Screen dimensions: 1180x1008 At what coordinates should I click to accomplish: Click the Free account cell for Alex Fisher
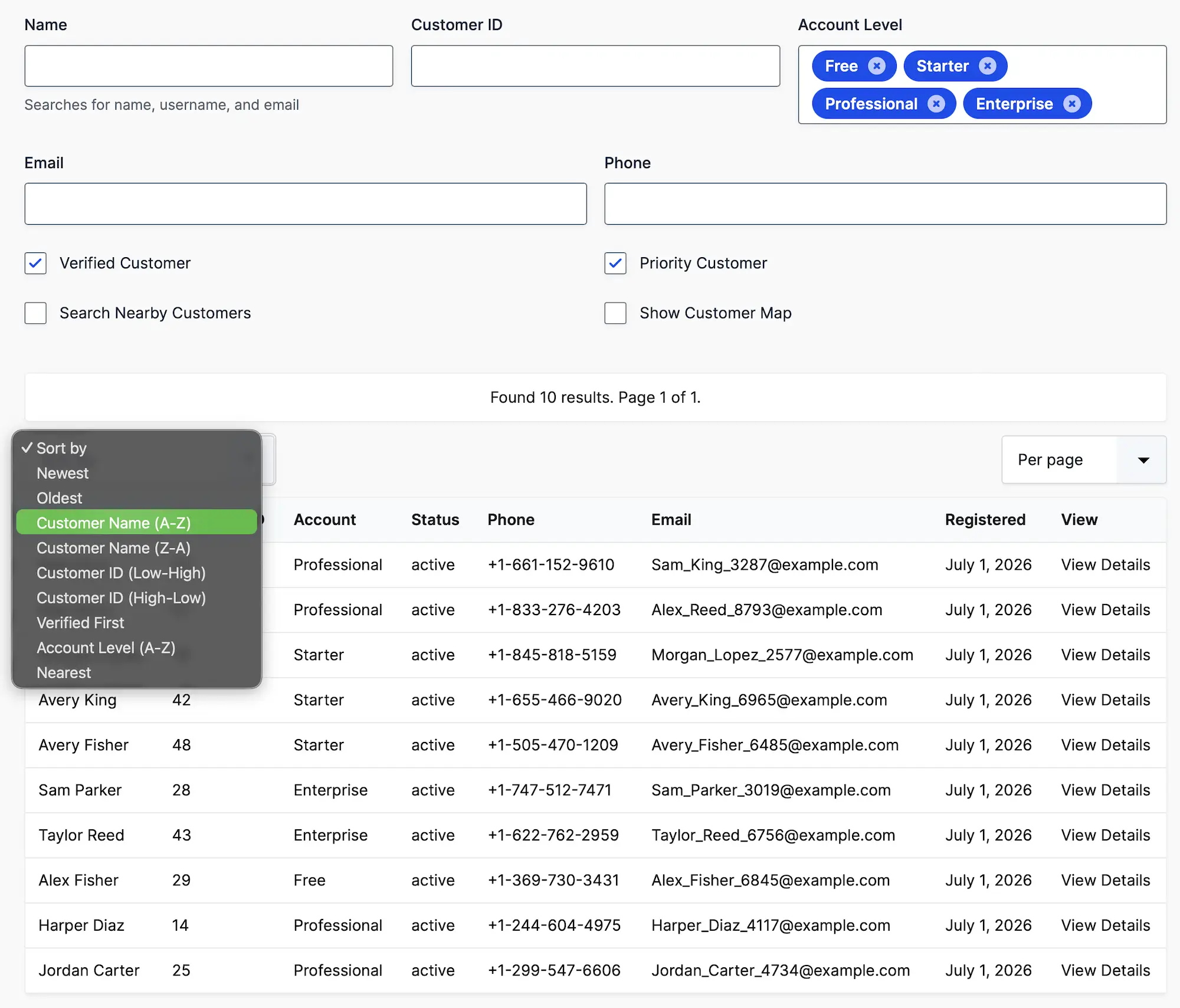[x=309, y=881]
